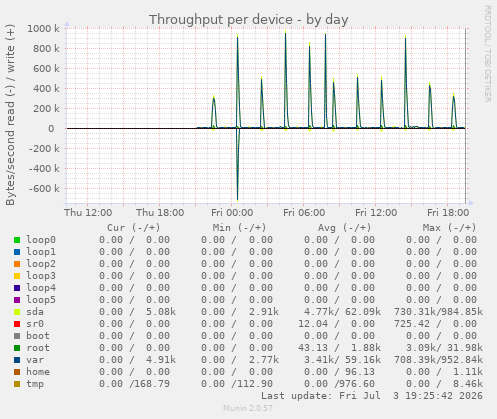Click the 'Avg (-/+)' column header

(344, 228)
